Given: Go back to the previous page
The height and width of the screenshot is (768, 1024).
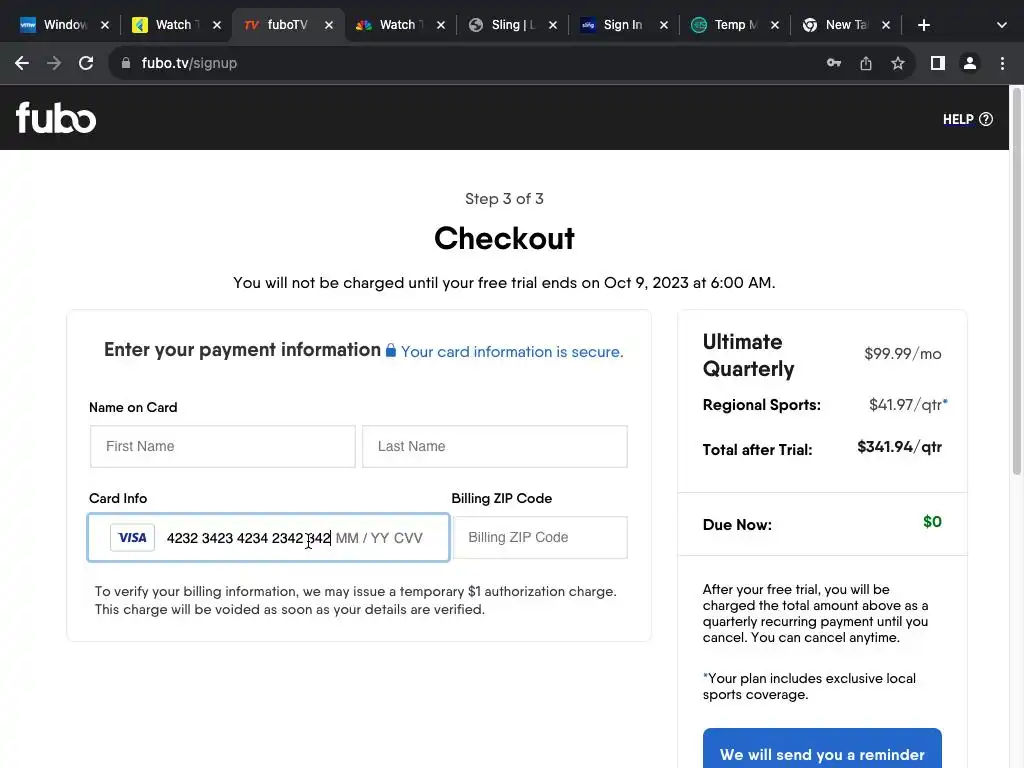Looking at the screenshot, I should pyautogui.click(x=22, y=63).
